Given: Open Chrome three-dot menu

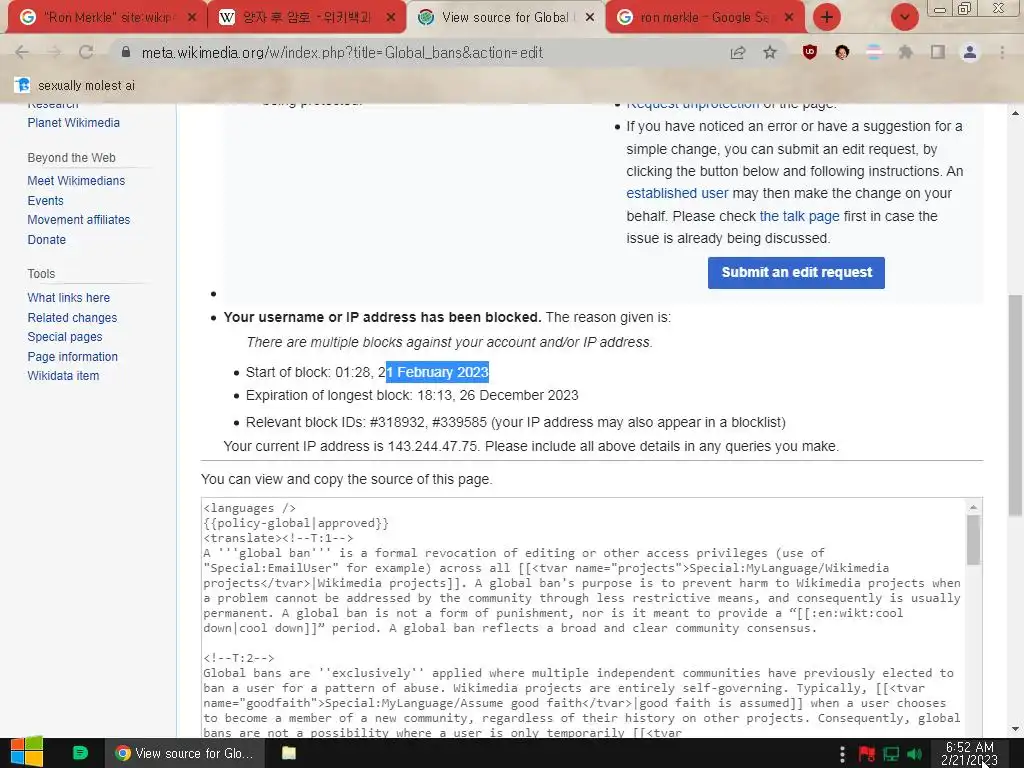Looking at the screenshot, I should point(1002,52).
